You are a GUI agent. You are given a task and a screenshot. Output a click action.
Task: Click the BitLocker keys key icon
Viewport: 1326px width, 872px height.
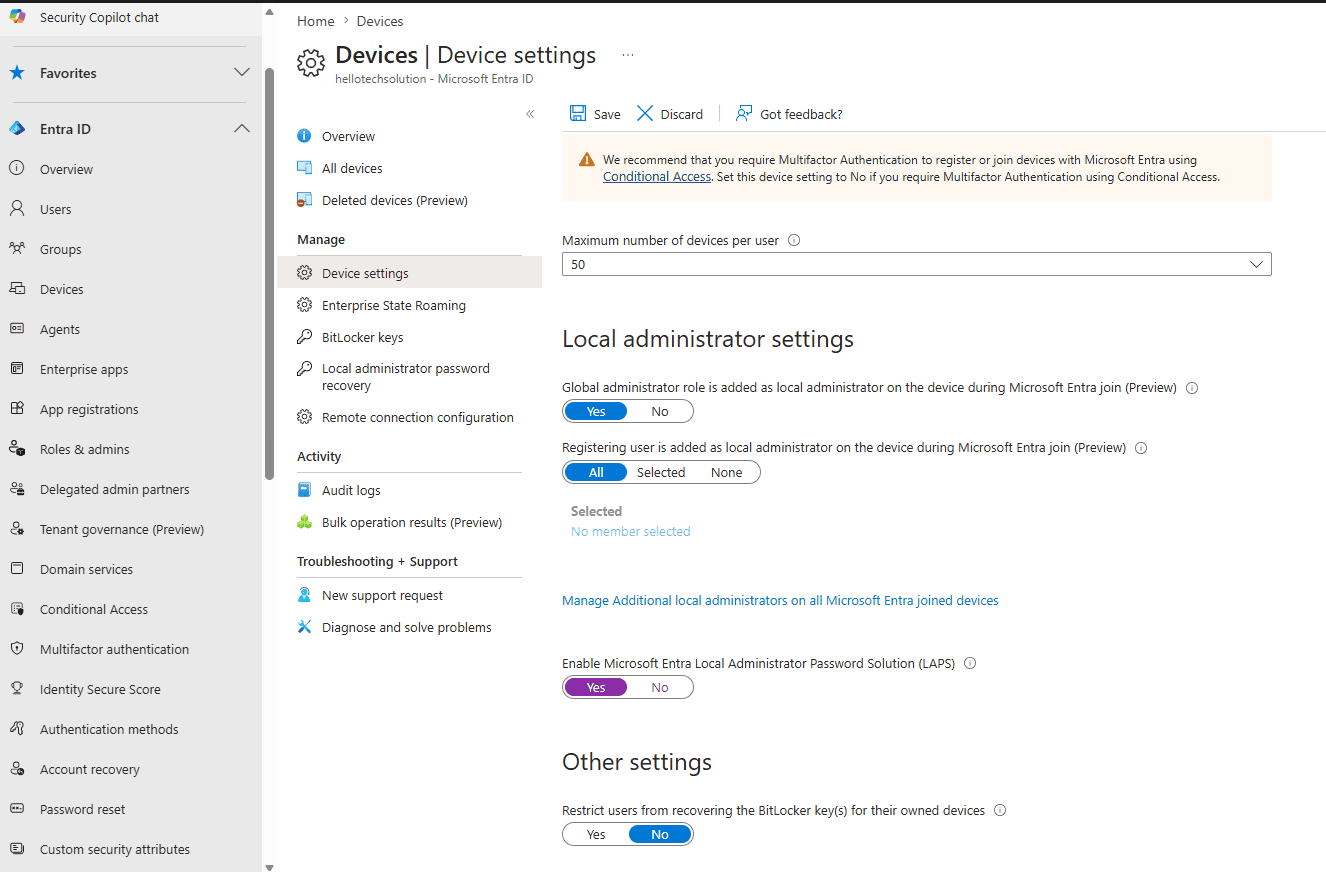coord(305,337)
